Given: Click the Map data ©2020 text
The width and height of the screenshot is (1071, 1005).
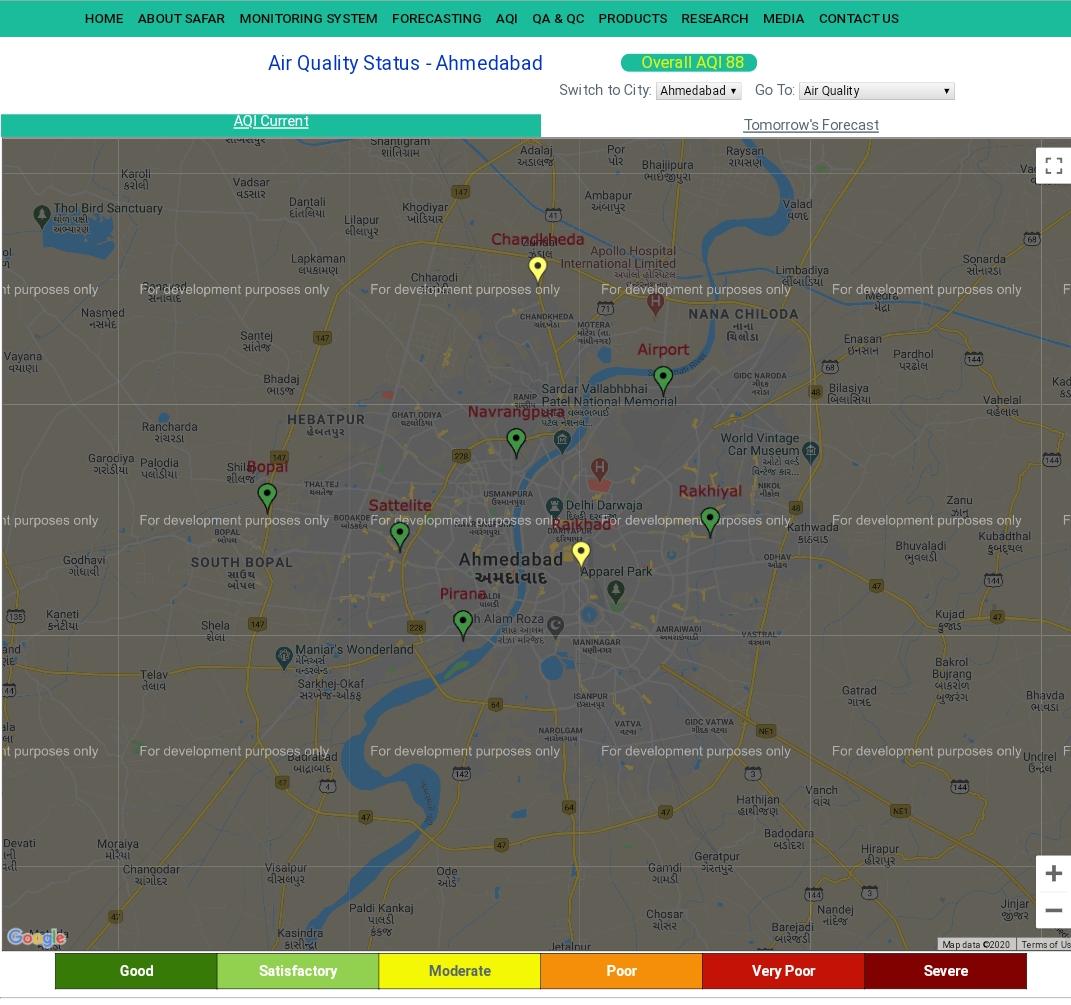Looking at the screenshot, I should click(x=975, y=944).
